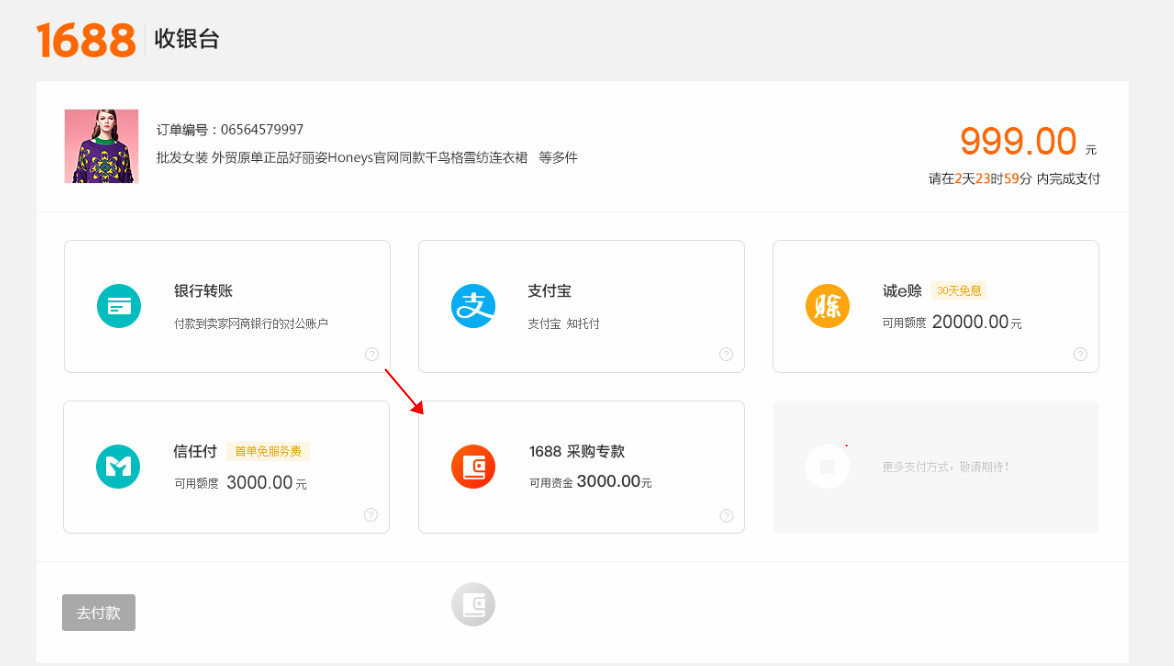This screenshot has width=1174, height=666.
Task: Click the 999.00 payment amount
Action: click(1018, 141)
